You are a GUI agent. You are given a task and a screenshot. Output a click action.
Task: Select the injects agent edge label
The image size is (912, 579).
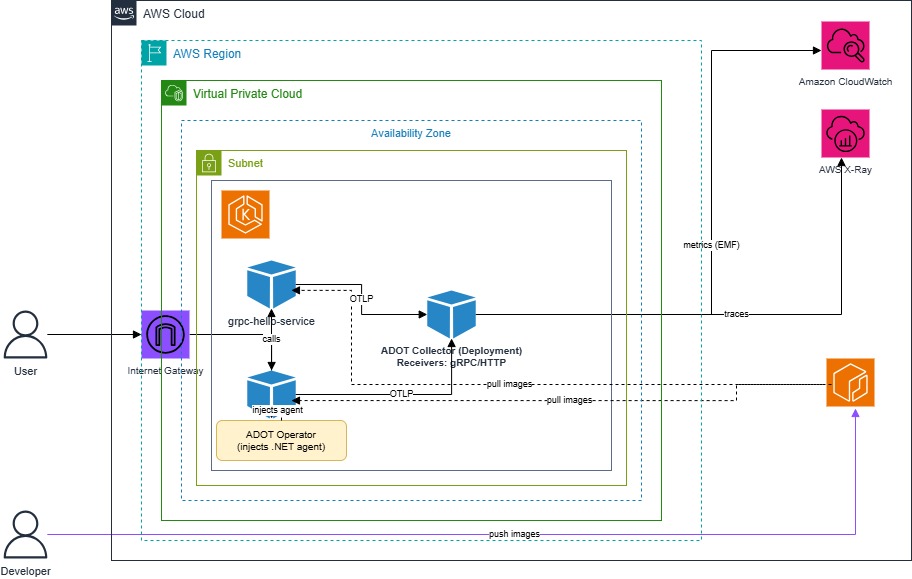[x=277, y=410]
